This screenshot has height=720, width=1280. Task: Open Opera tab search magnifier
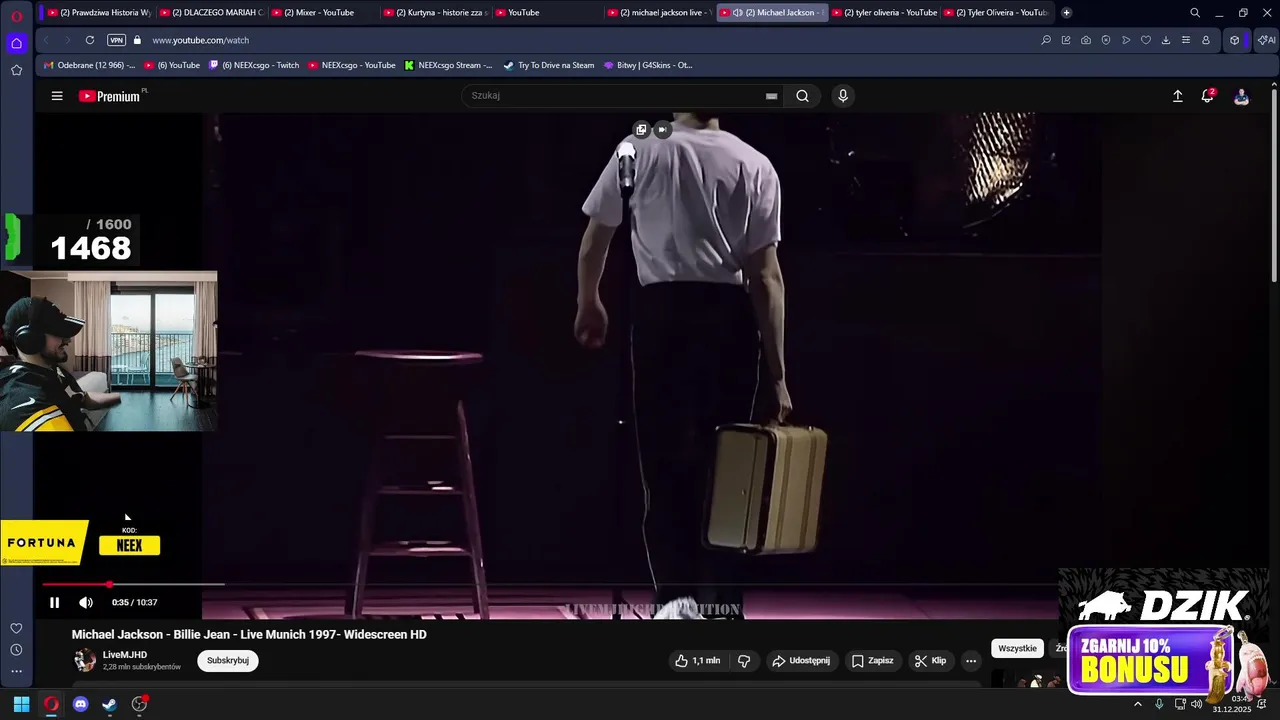(1195, 13)
